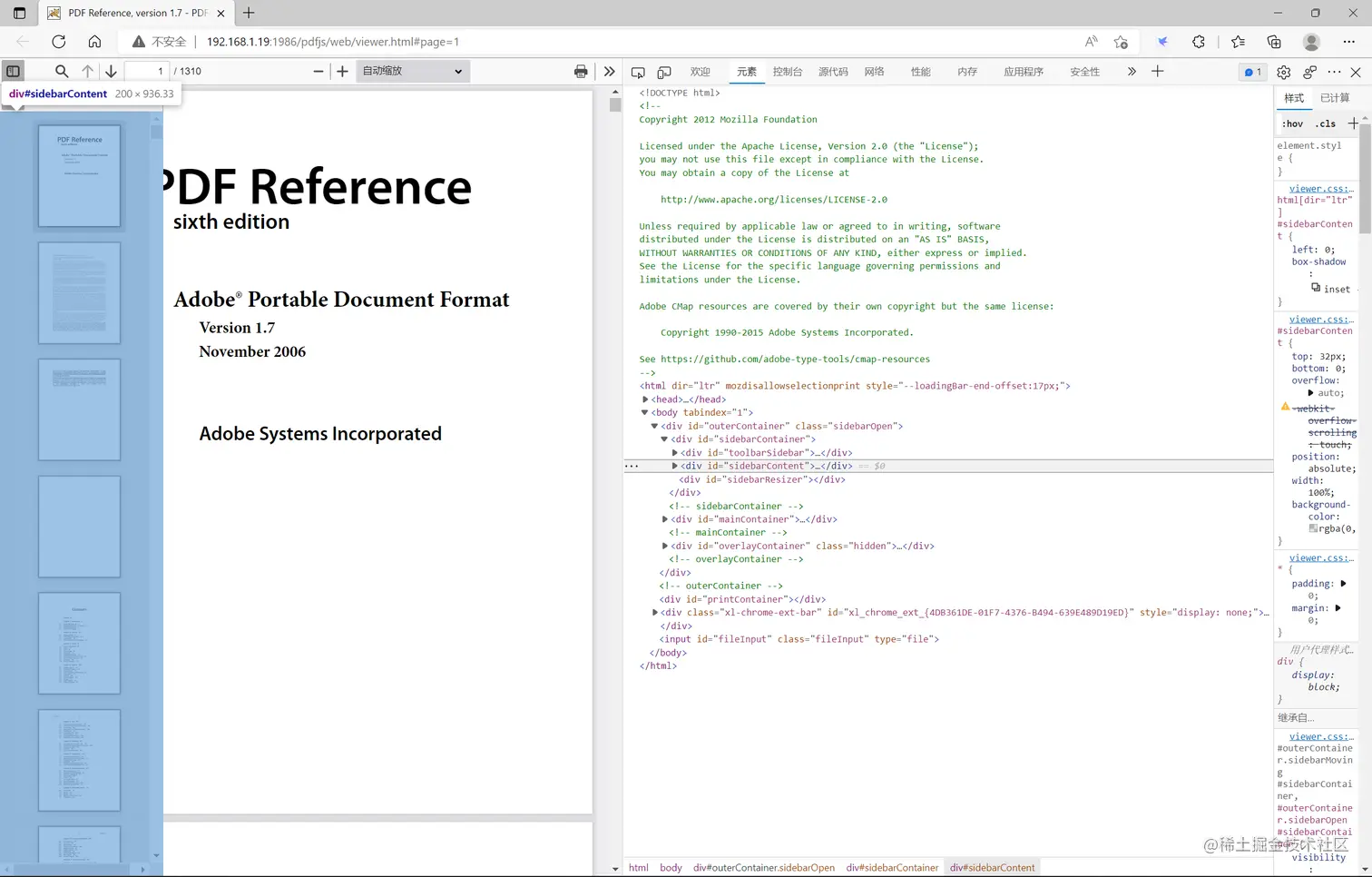
Task: Zoom out with the minus button
Action: click(x=318, y=71)
